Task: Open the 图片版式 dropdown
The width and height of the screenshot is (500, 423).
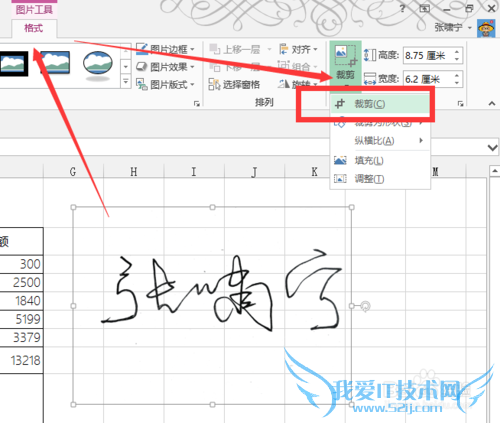Action: [166, 85]
